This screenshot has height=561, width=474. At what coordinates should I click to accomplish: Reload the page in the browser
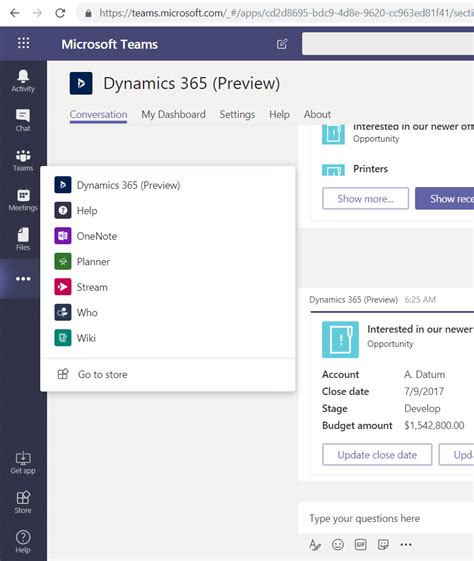click(60, 13)
